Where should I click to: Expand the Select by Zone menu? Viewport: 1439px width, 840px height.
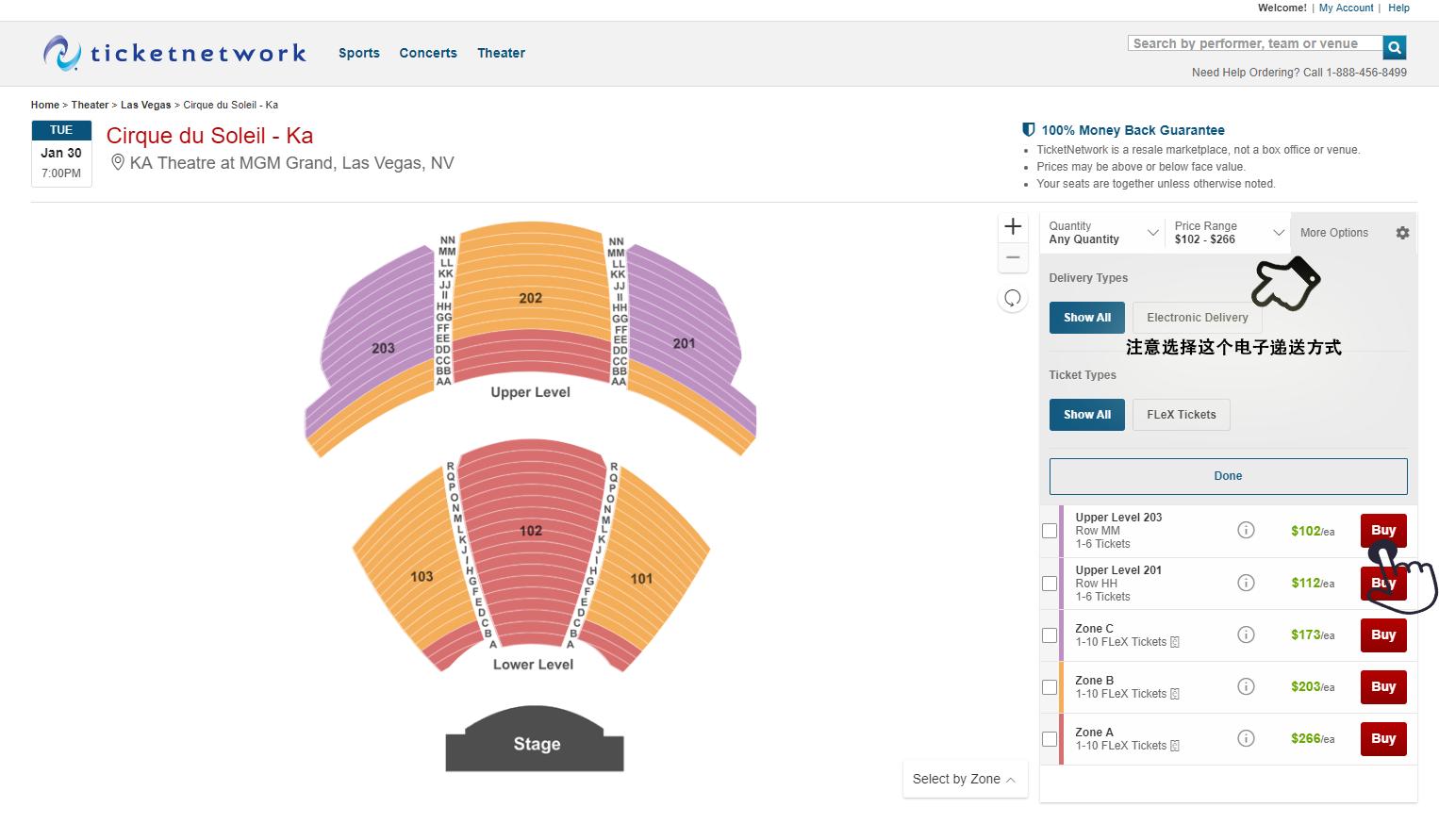(x=964, y=779)
